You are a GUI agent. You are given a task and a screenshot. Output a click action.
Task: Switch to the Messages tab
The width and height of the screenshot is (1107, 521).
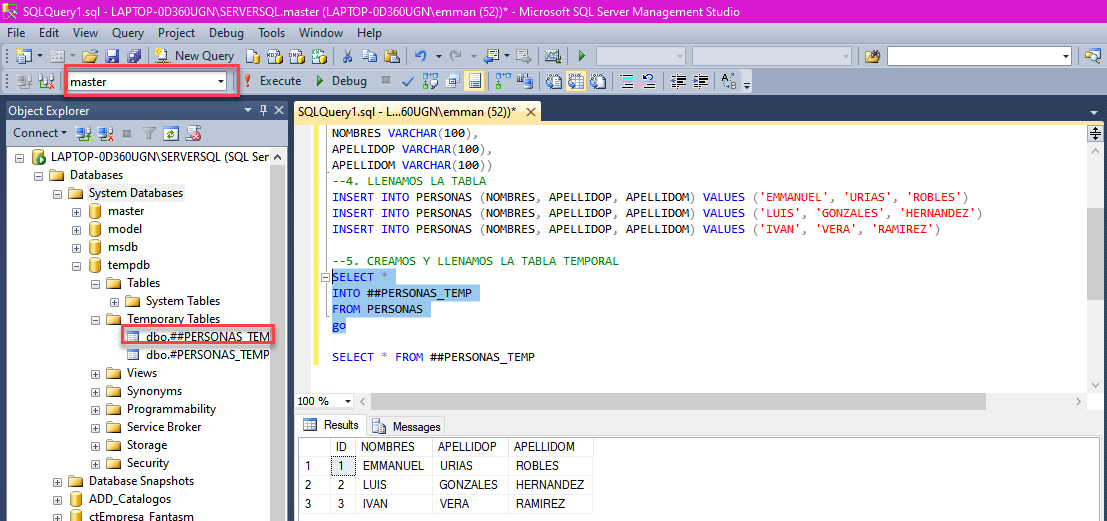coord(407,426)
